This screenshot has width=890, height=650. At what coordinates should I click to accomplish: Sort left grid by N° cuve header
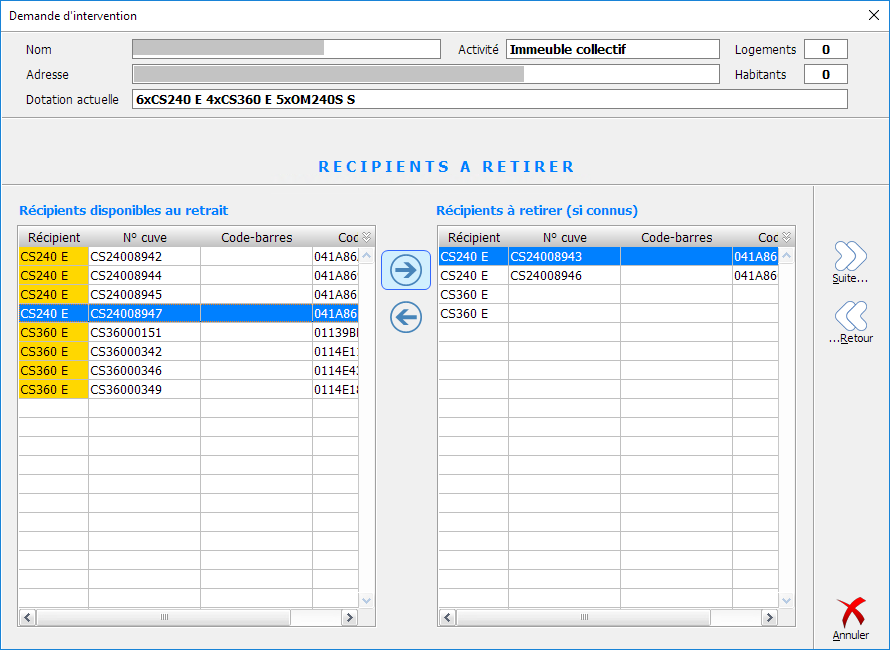pyautogui.click(x=144, y=237)
